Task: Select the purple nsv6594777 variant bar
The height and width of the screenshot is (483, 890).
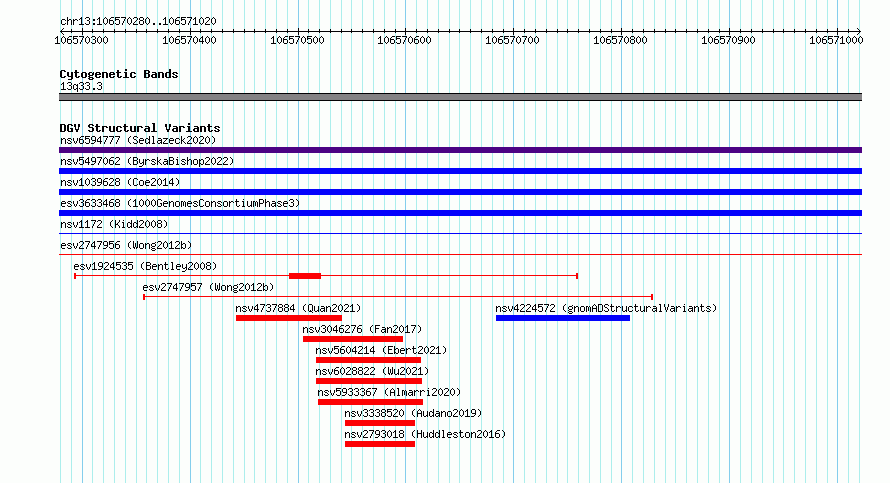Action: tap(460, 150)
